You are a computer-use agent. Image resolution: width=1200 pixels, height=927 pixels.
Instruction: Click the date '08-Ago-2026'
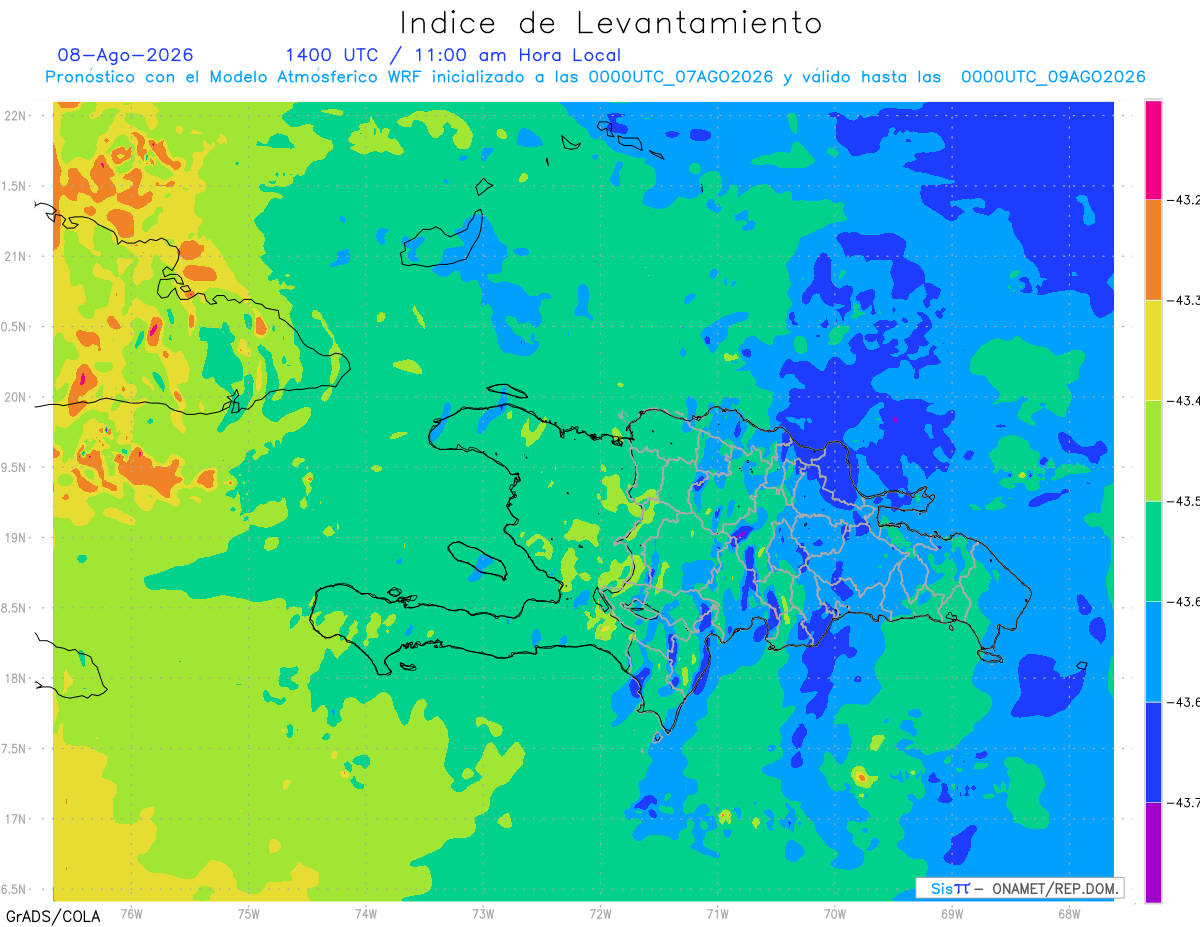pyautogui.click(x=126, y=55)
